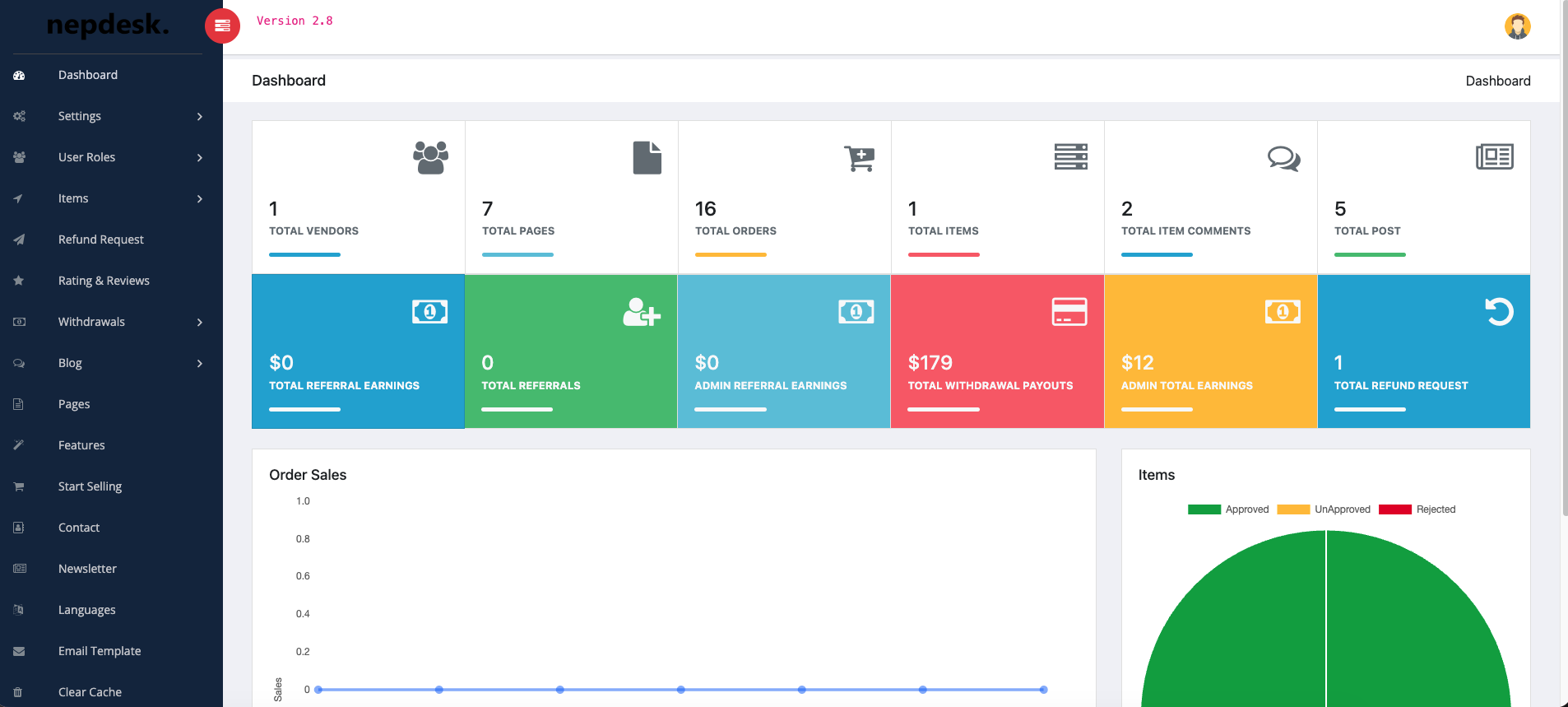The image size is (1568, 707).
Task: Click the Total Withdrawal Payouts card icon
Action: coord(1069,312)
